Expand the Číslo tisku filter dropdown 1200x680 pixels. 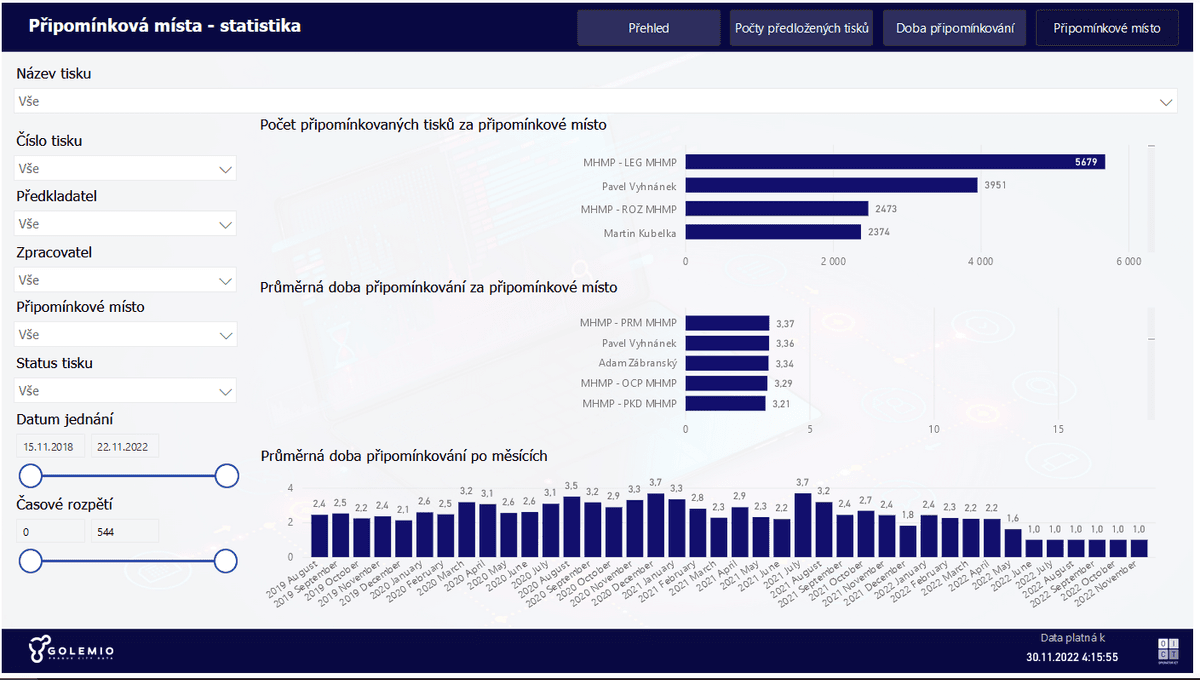point(227,167)
